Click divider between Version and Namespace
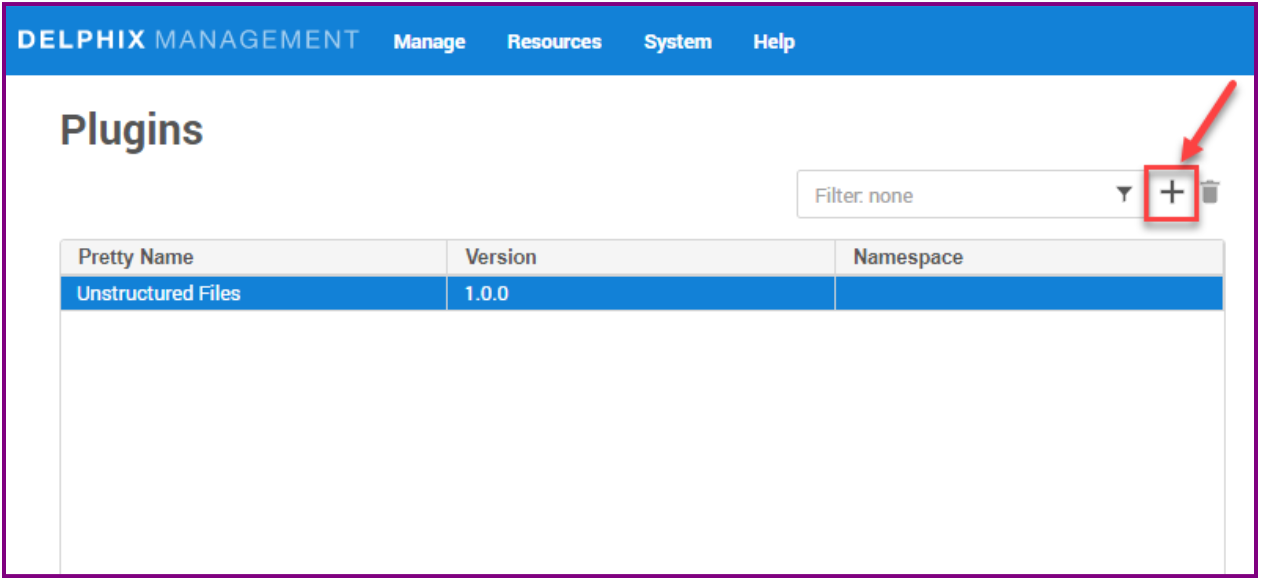Screen dimensions: 1262x578 click(x=835, y=257)
